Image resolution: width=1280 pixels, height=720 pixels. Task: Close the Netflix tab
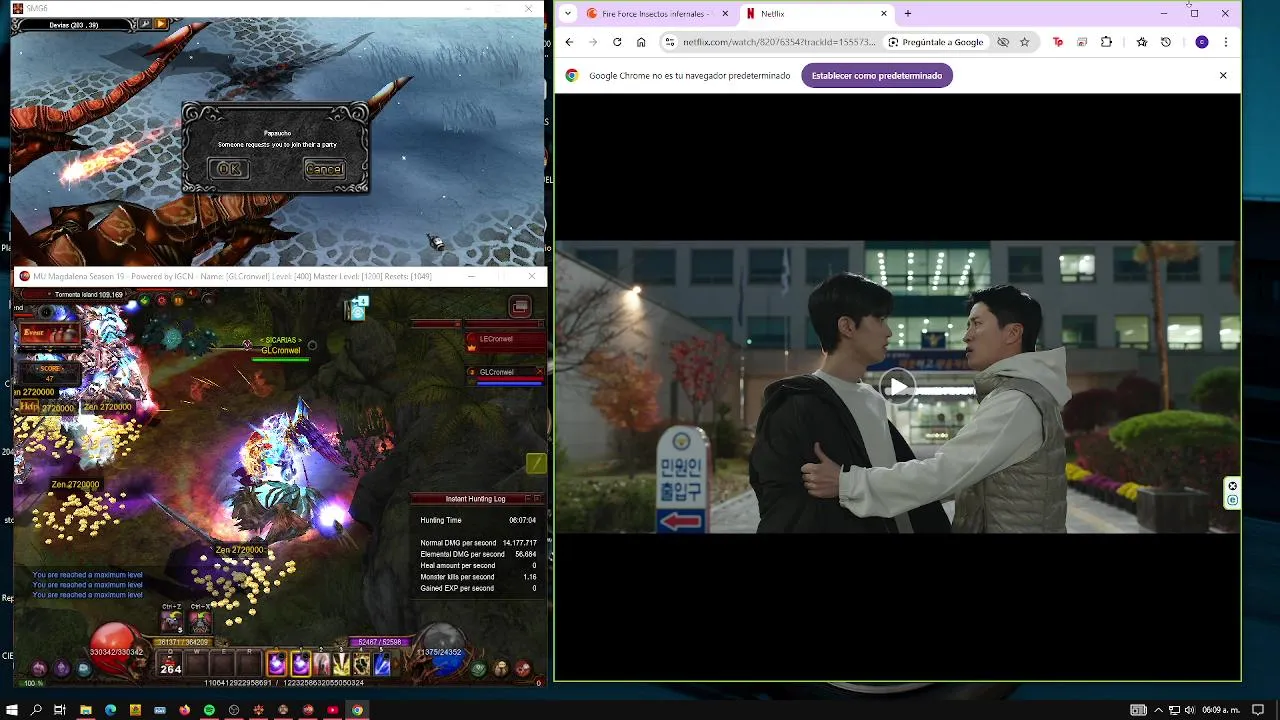(x=883, y=14)
